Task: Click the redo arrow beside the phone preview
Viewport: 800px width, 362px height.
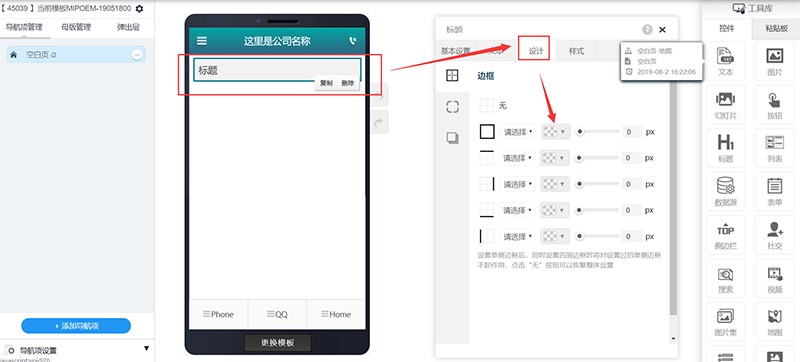Action: 380,122
